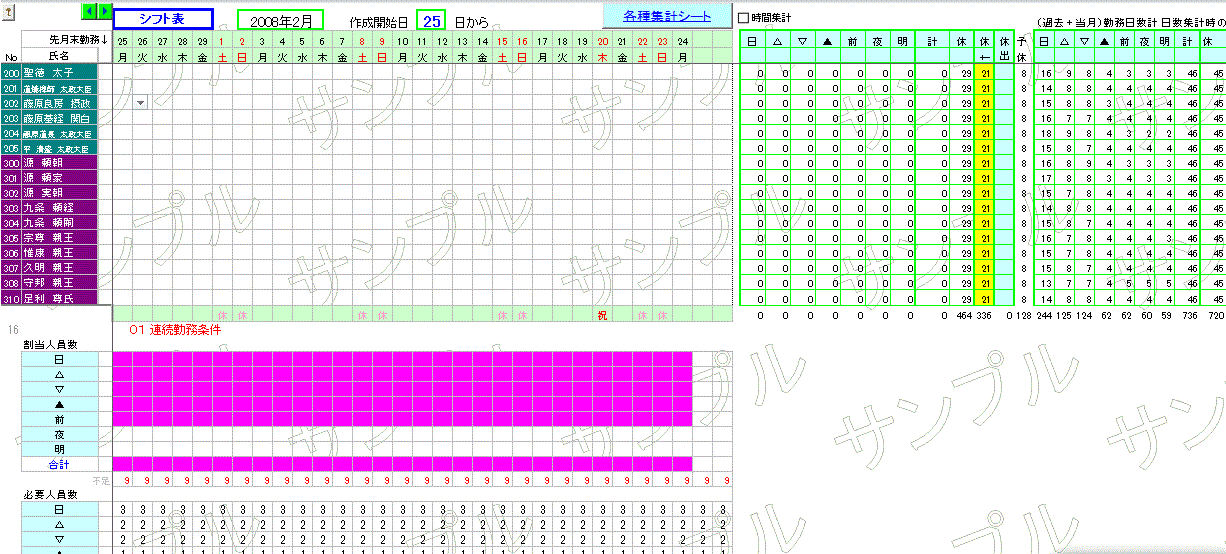
Task: Click the 合計 row label
Action: (x=60, y=465)
